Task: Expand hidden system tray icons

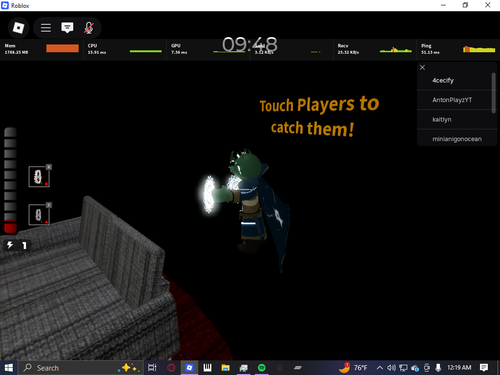Action: [x=379, y=368]
